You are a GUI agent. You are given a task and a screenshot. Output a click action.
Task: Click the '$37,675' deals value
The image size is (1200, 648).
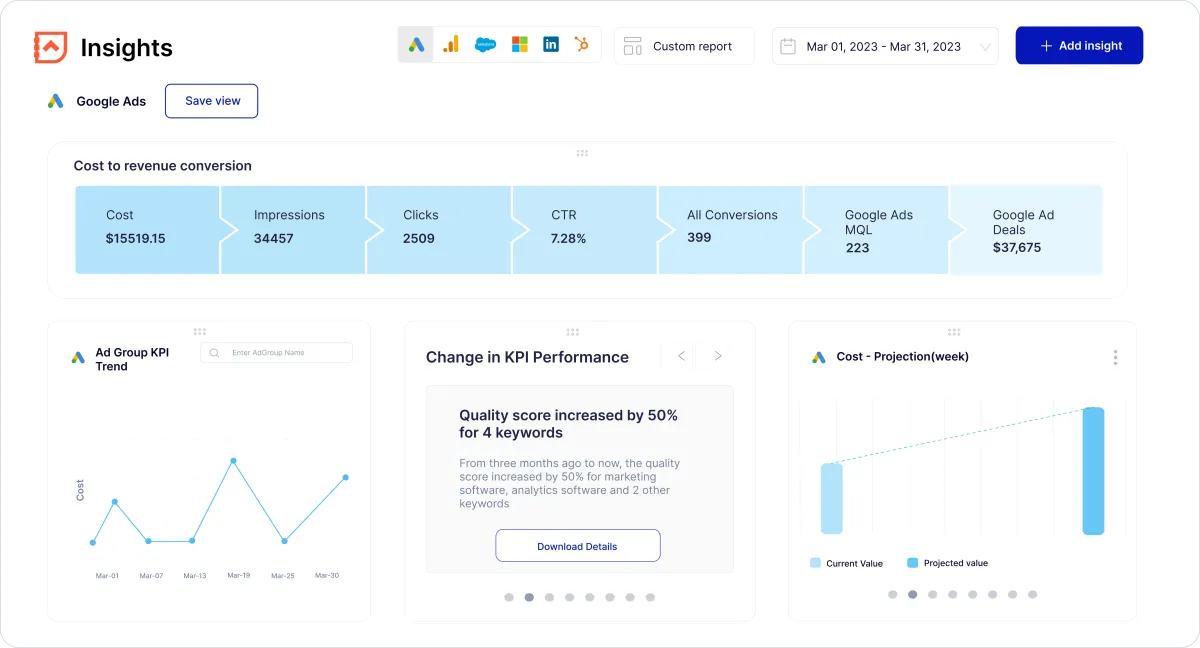(x=1017, y=247)
